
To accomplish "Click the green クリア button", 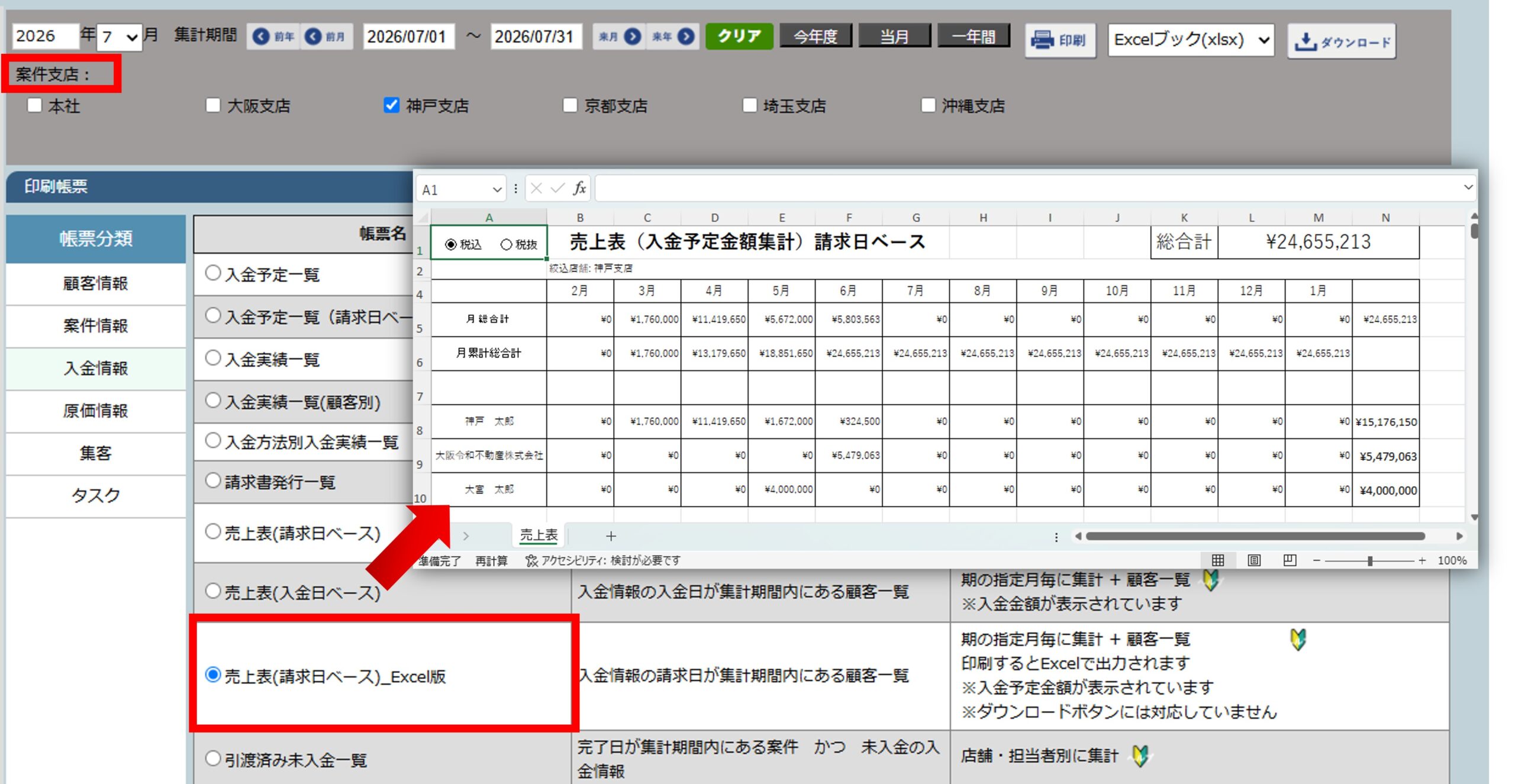I will click(x=739, y=36).
